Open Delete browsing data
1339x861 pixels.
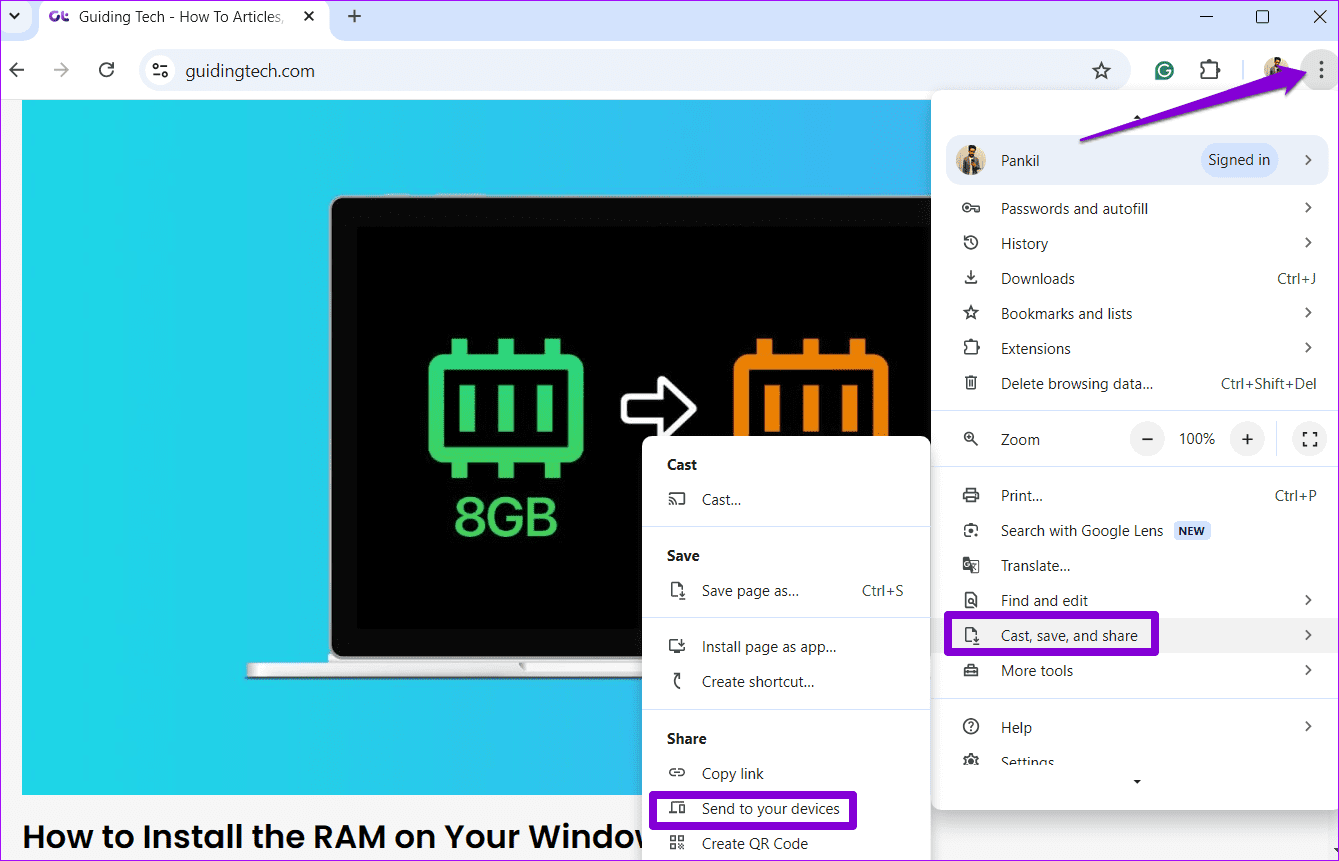click(x=1076, y=383)
